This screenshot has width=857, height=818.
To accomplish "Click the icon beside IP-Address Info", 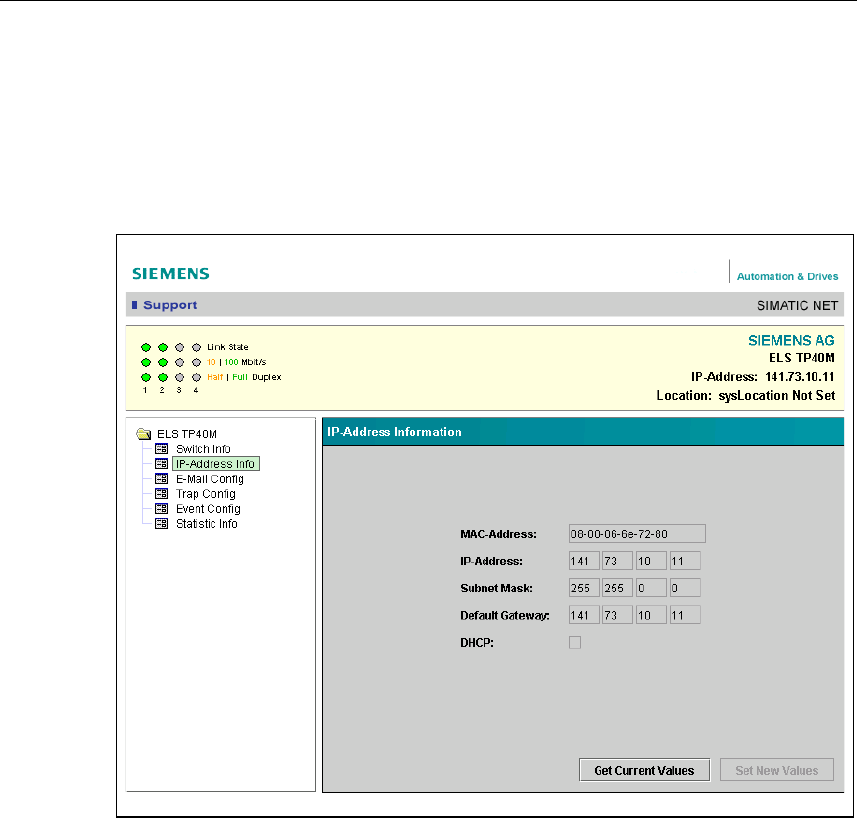I will (x=161, y=463).
